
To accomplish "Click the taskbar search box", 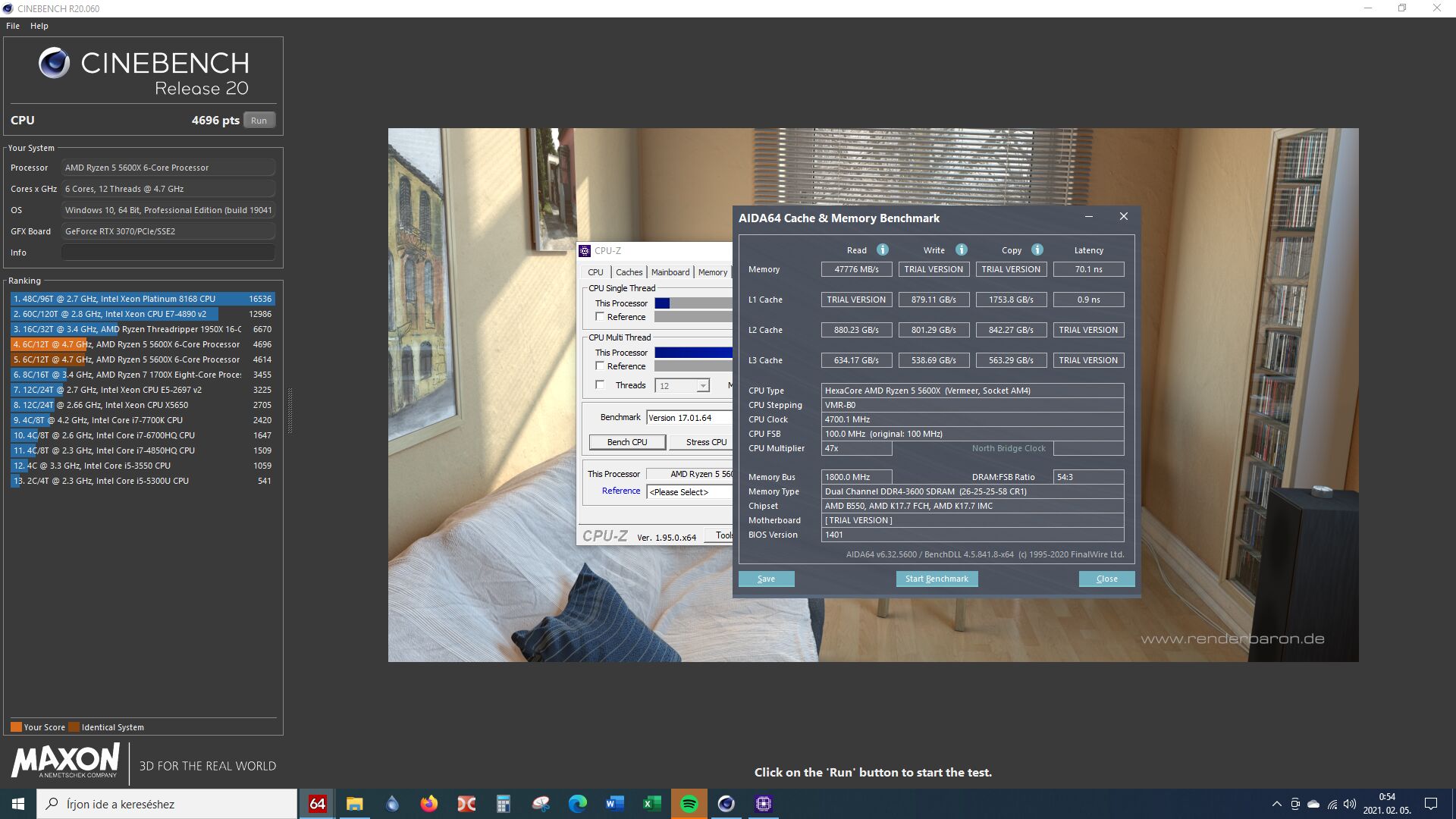I will click(x=167, y=804).
